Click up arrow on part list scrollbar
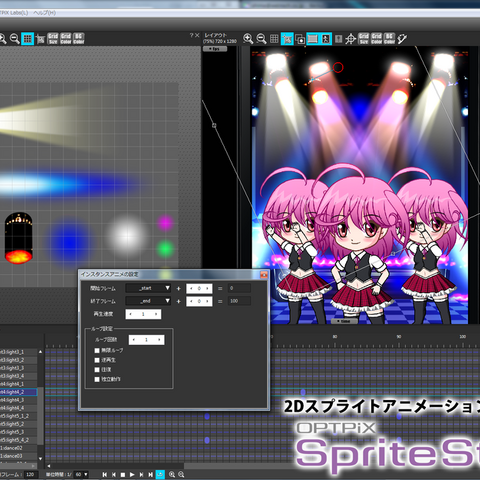Image resolution: width=480 pixels, height=480 pixels. pyautogui.click(x=40, y=352)
